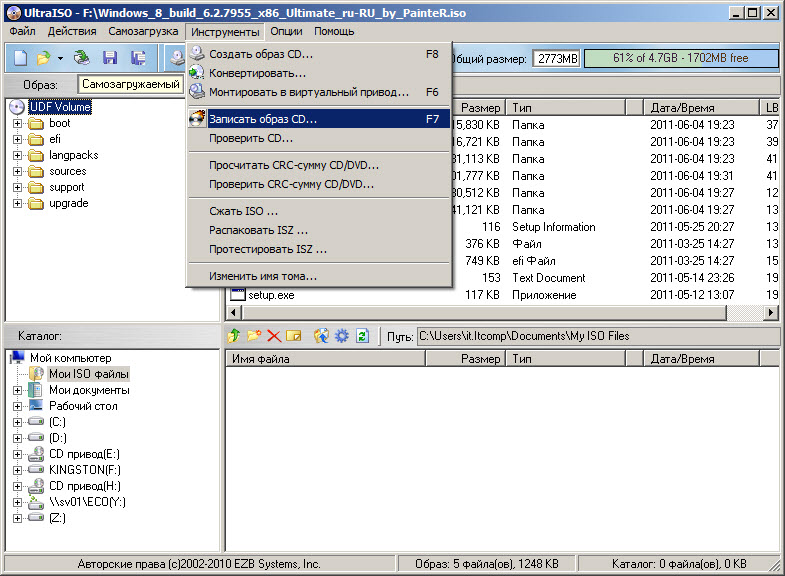Click the horizontal scrollbar right arrow
The width and height of the screenshot is (785, 576).
pos(770,312)
